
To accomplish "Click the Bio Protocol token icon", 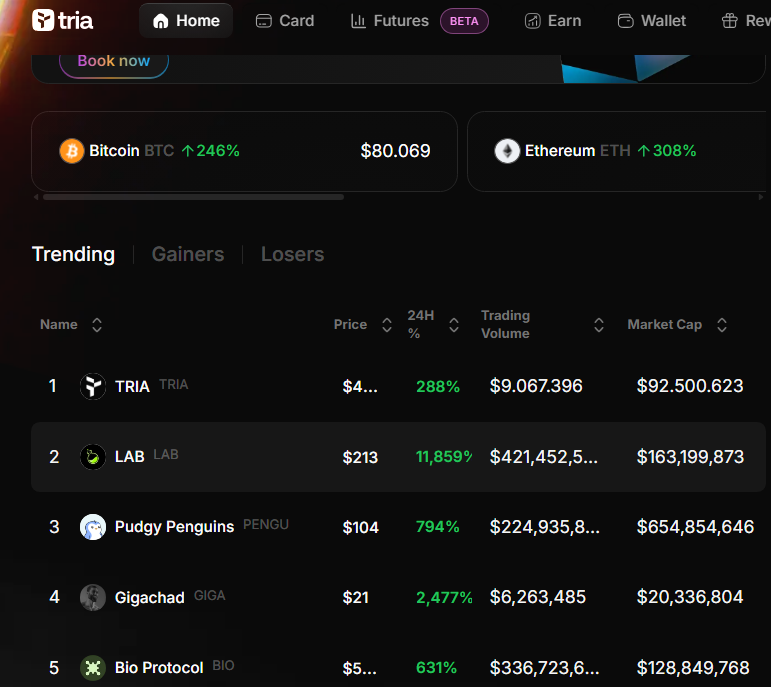I will (x=93, y=668).
